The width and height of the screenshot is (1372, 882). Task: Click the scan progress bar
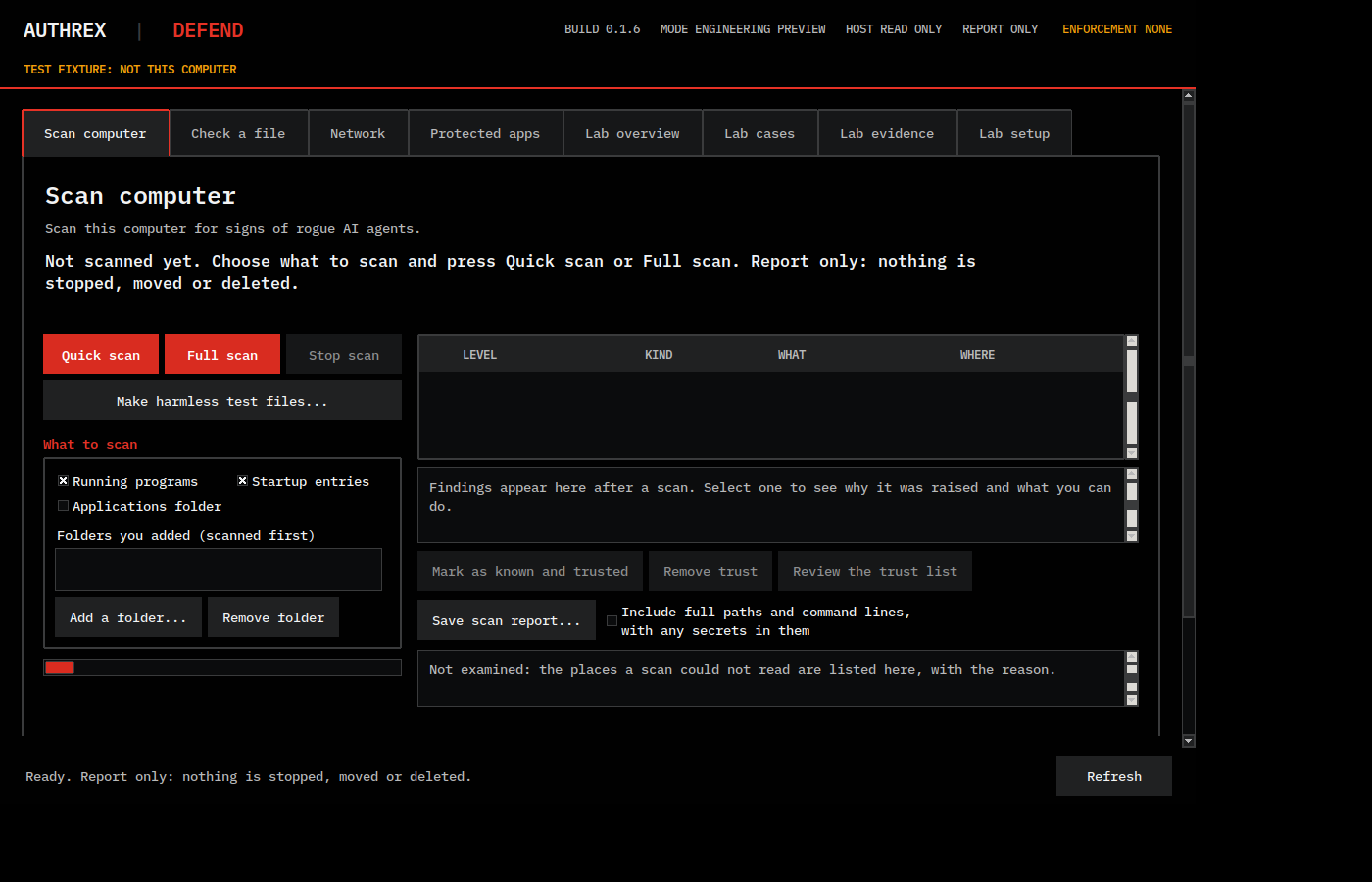(222, 667)
